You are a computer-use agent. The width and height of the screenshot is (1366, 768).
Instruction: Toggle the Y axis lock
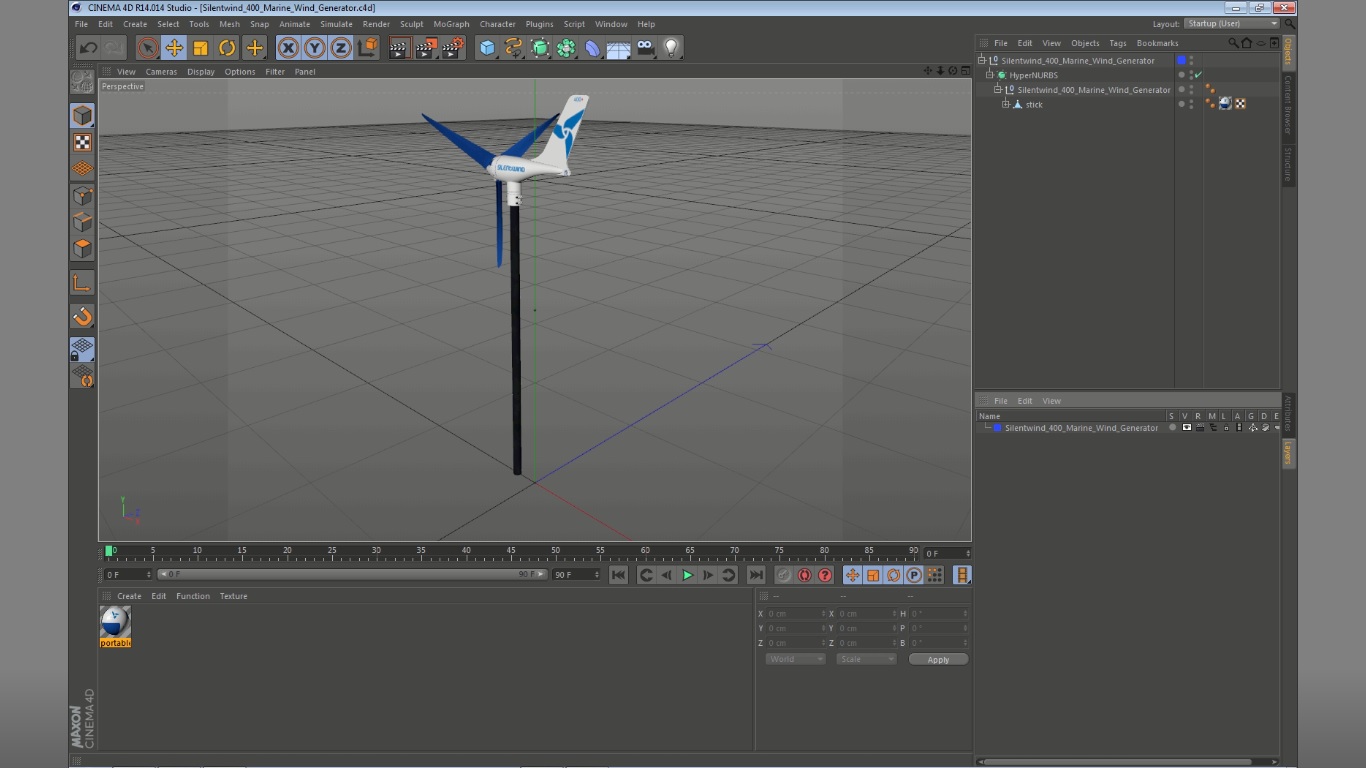[x=315, y=47]
